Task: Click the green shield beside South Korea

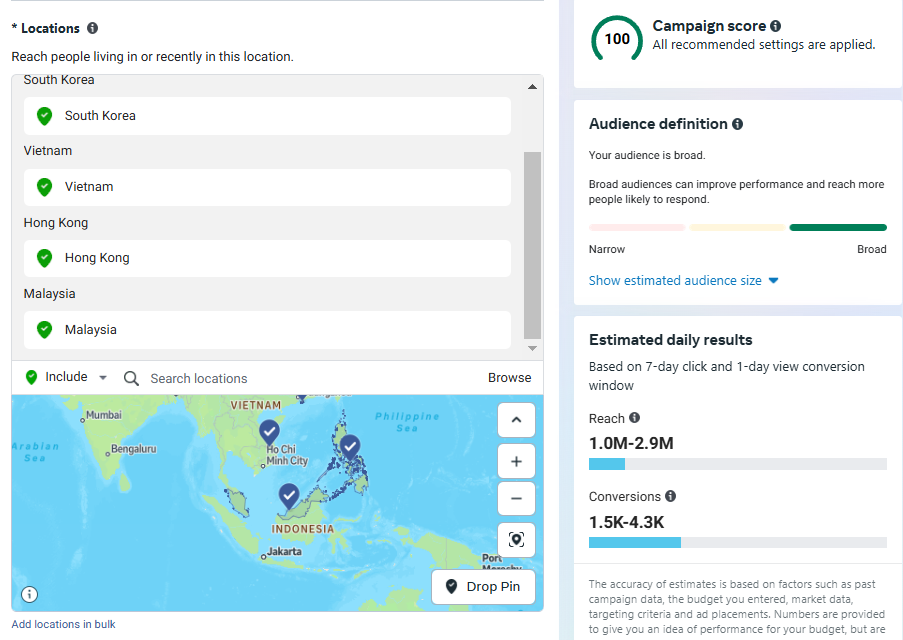Action: [x=44, y=116]
